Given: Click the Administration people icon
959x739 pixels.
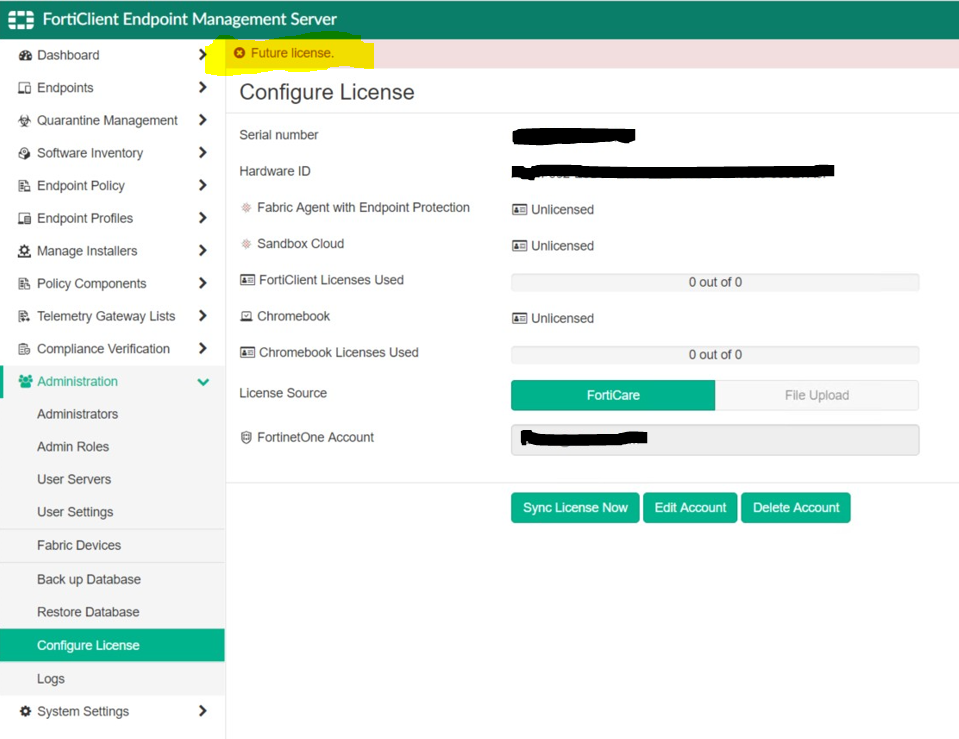Looking at the screenshot, I should [x=25, y=381].
